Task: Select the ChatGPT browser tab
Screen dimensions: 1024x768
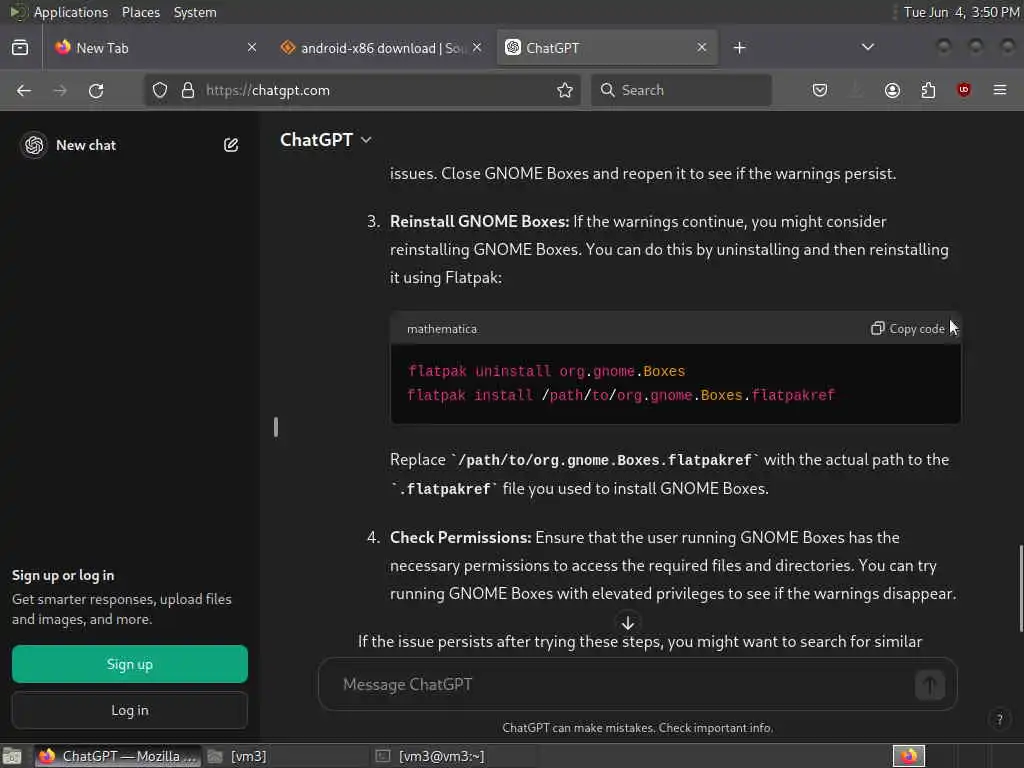Action: pyautogui.click(x=607, y=48)
